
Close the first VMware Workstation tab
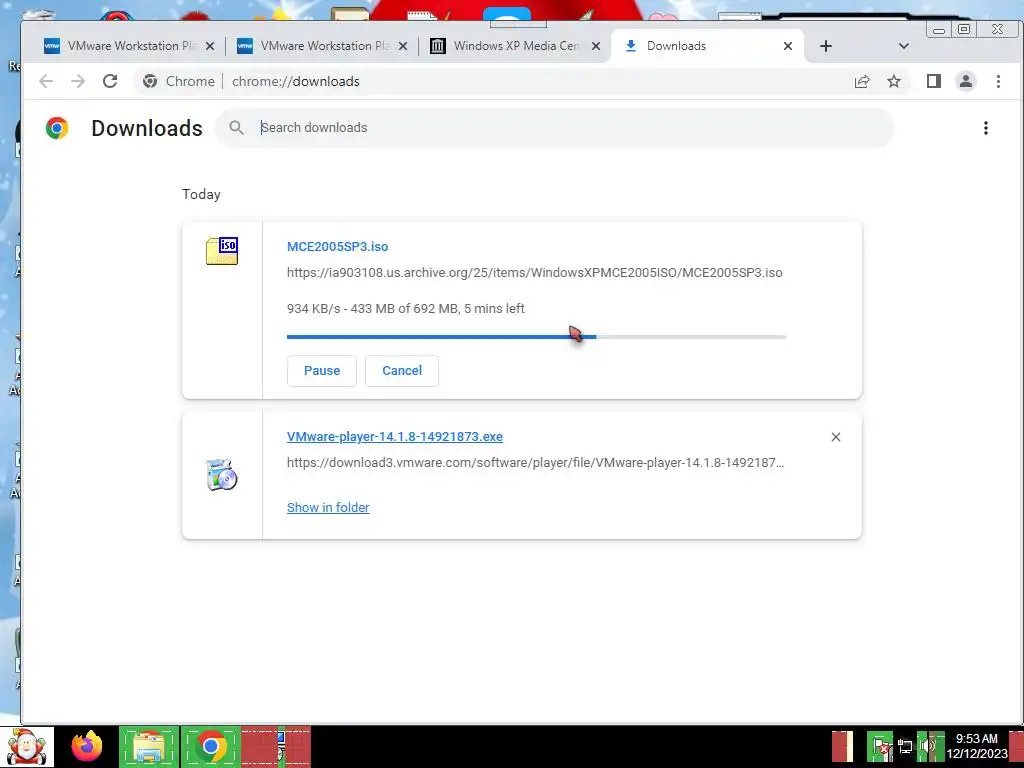tap(210, 46)
